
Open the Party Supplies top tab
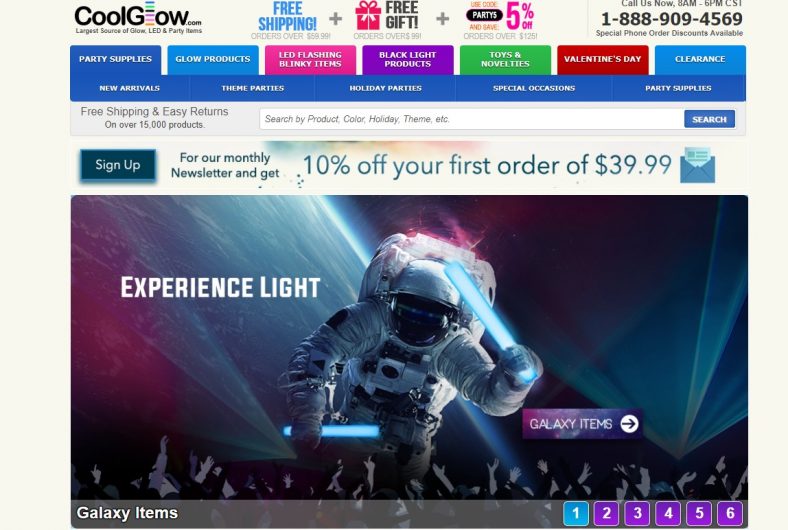[116, 59]
